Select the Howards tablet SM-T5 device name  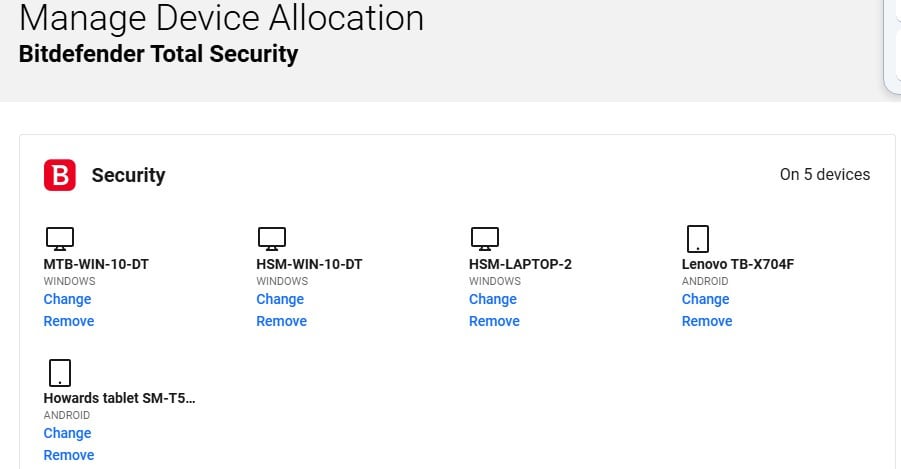pos(119,398)
